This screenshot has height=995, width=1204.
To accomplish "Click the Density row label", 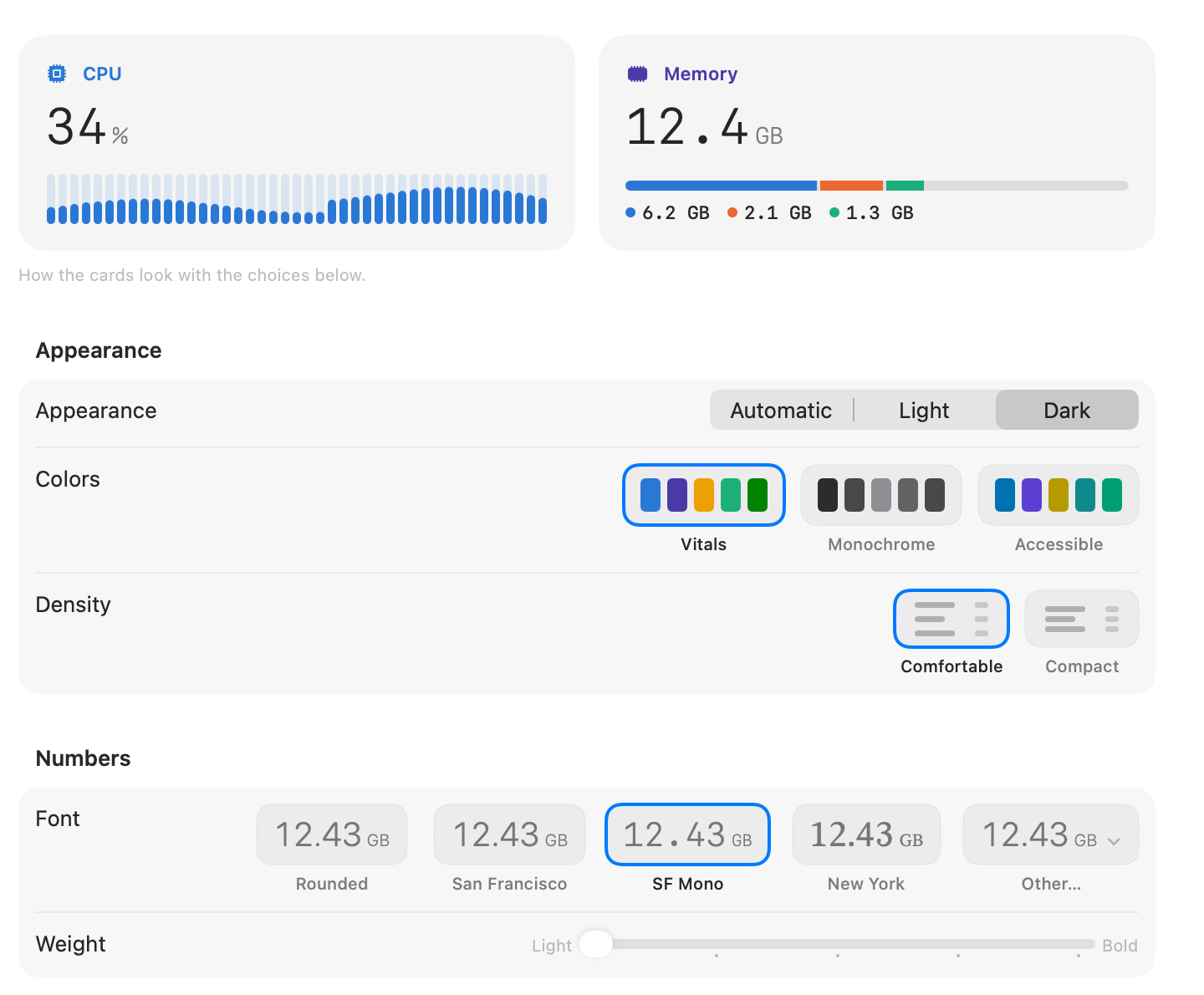I will pos(73,605).
